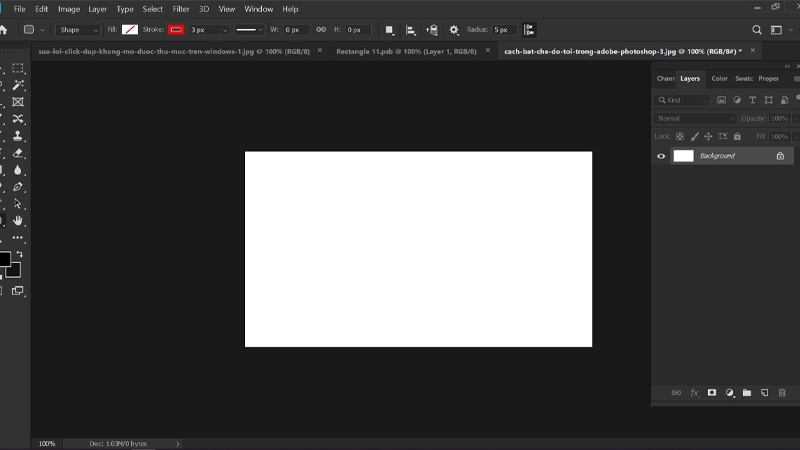800x450 pixels.
Task: Click the red Stroke color swatch
Action: (x=176, y=30)
